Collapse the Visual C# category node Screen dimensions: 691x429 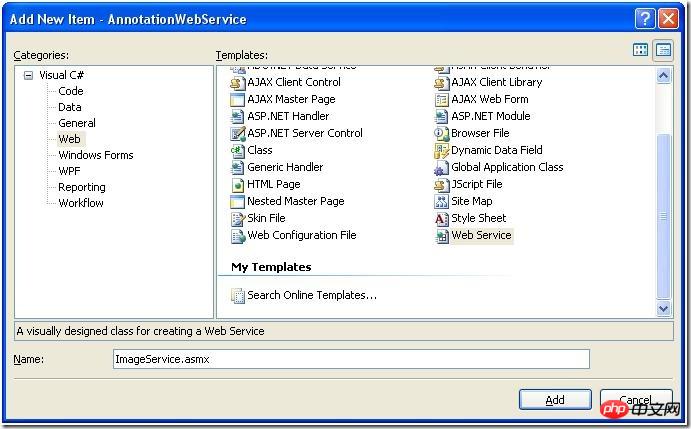coord(28,75)
